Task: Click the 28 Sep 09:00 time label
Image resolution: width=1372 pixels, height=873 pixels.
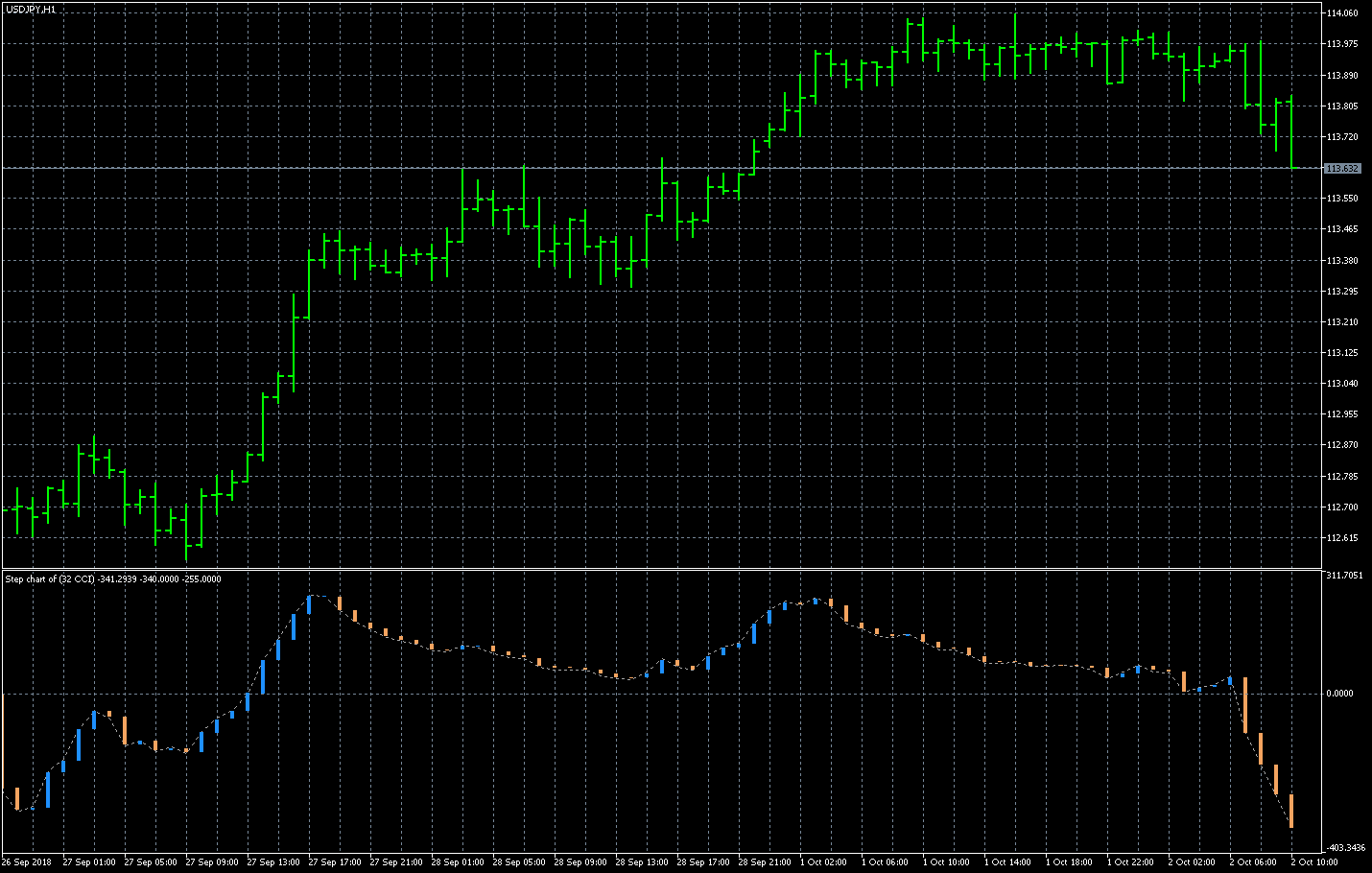Action: pyautogui.click(x=580, y=862)
